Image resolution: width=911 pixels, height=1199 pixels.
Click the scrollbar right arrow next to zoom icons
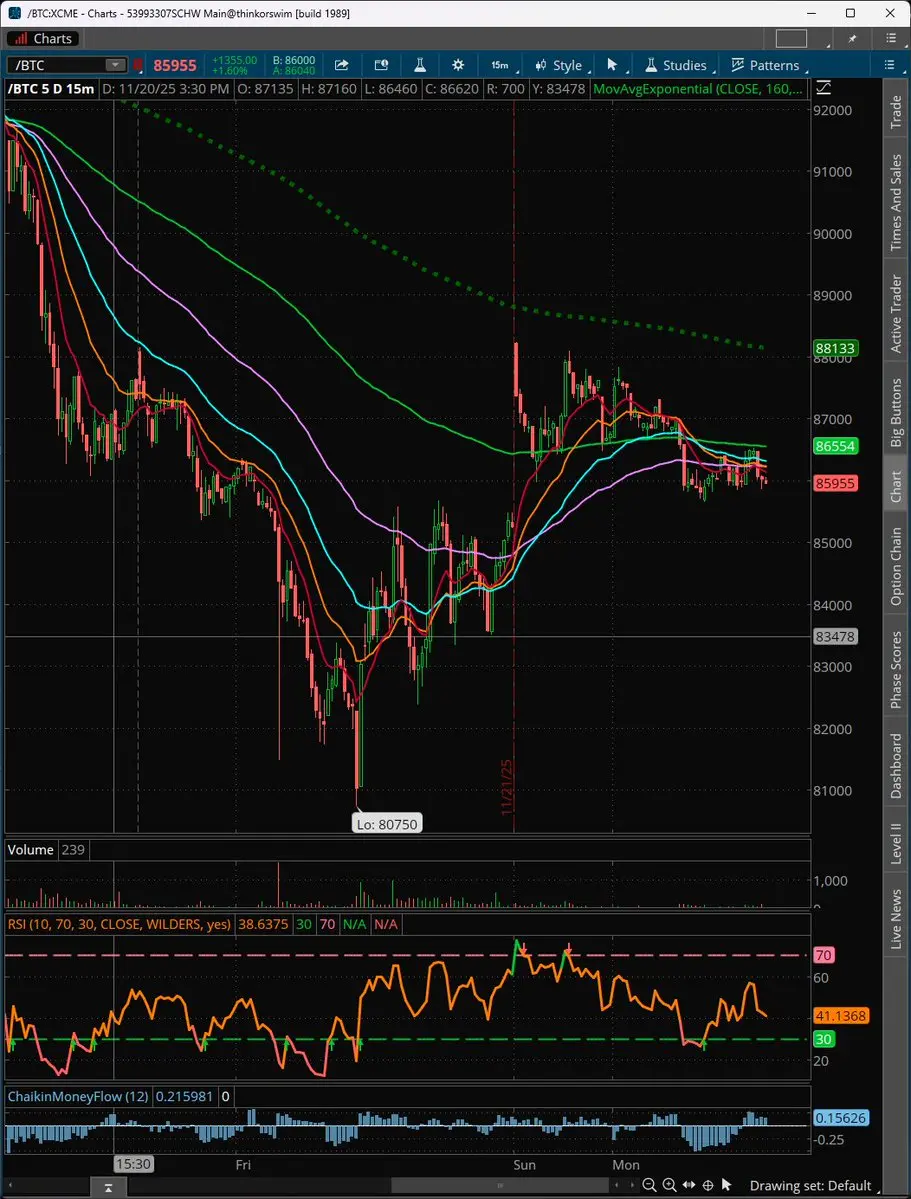tap(633, 1186)
